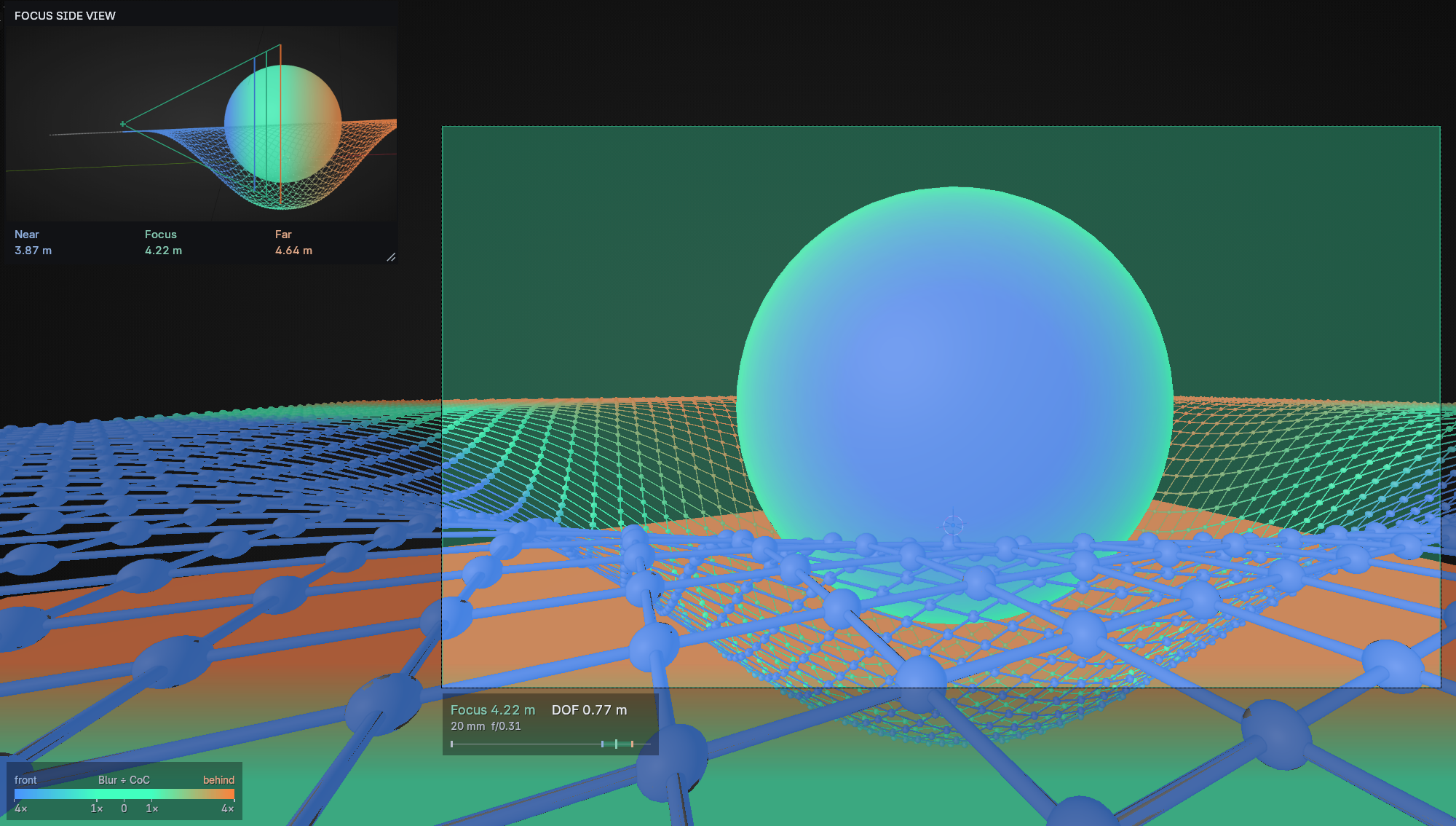This screenshot has height=826, width=1456.
Task: Click the 'Blur ÷ CoC' legend title
Action: 124,780
